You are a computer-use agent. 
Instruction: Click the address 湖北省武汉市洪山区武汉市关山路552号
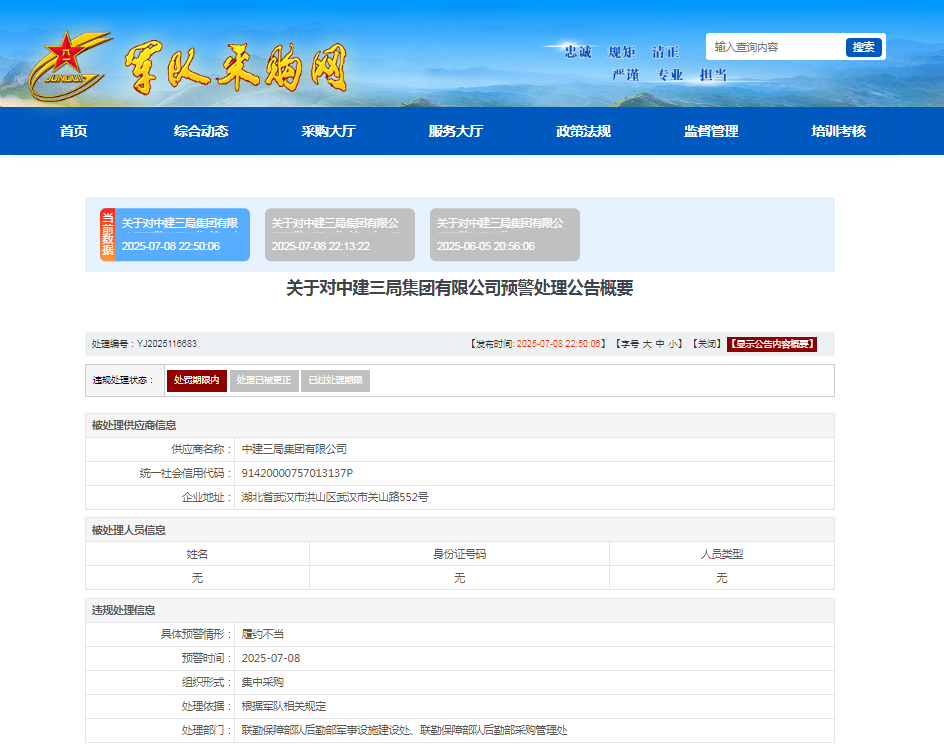pos(335,497)
